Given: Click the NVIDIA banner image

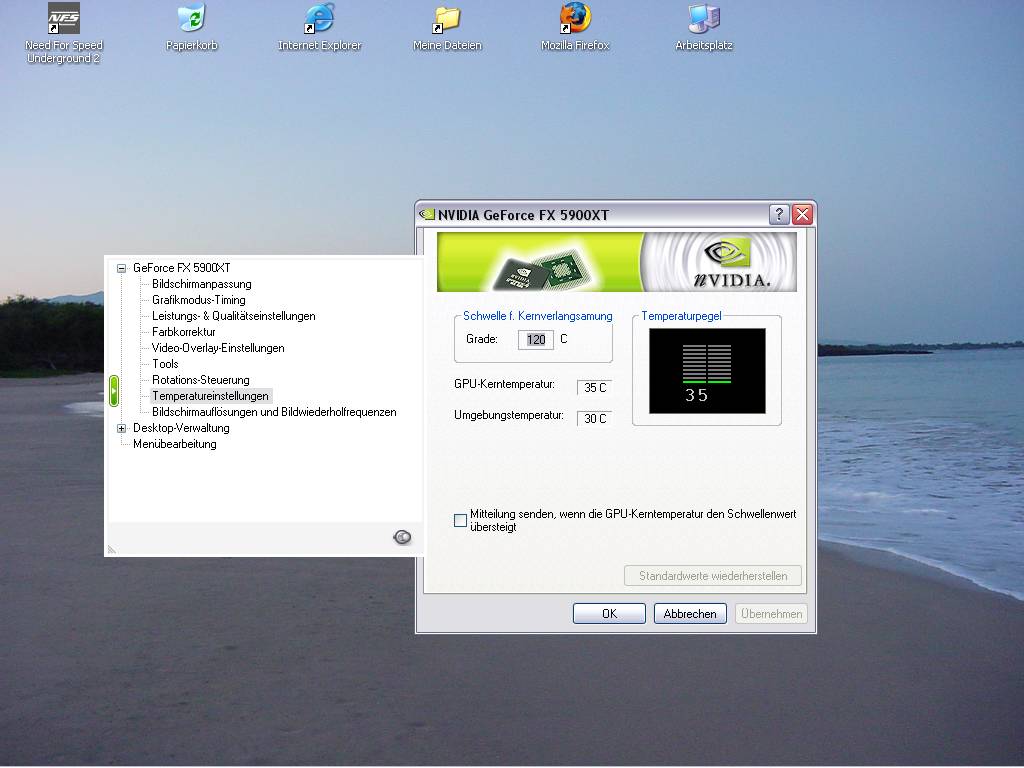Looking at the screenshot, I should pos(616,262).
